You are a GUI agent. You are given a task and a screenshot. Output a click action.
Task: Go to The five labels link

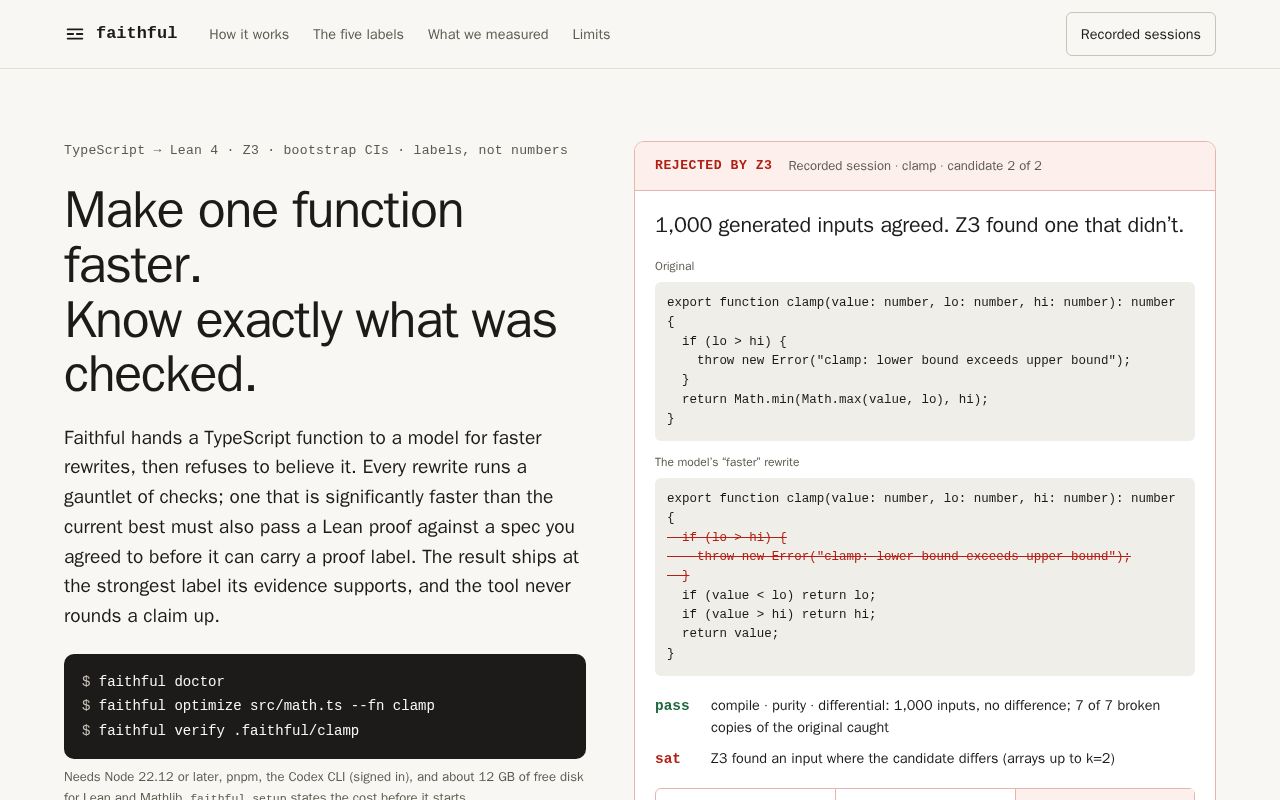coord(358,34)
